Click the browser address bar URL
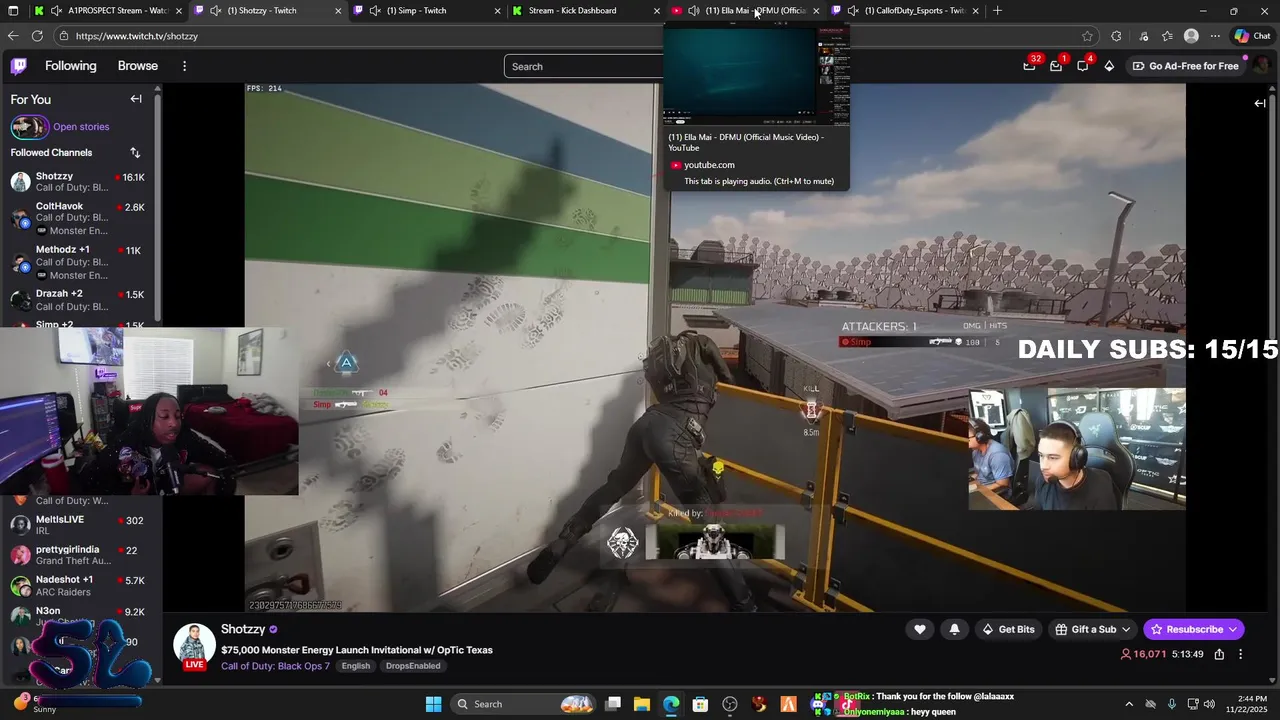 pyautogui.click(x=137, y=36)
